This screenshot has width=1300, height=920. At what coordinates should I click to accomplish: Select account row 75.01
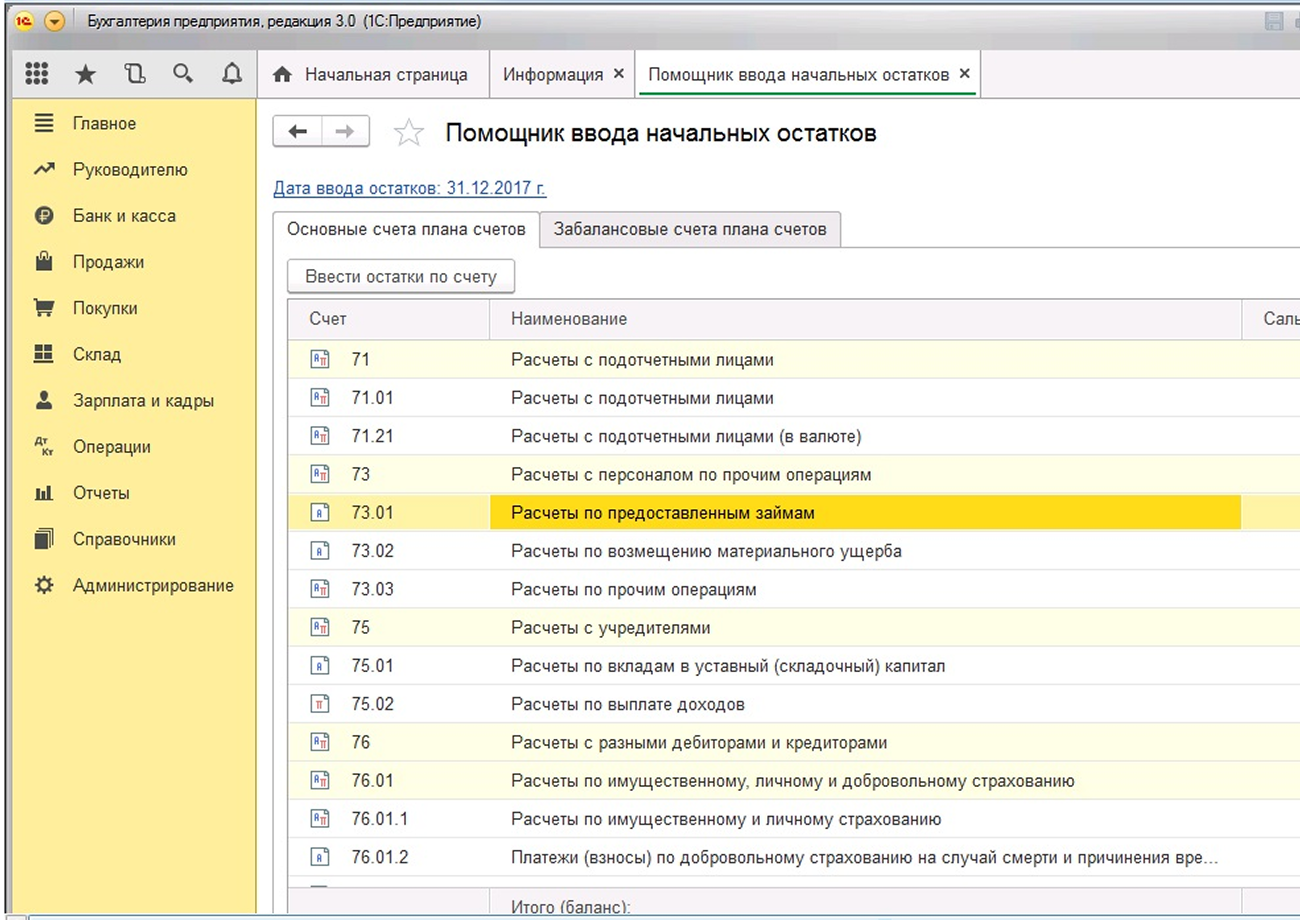372,666
